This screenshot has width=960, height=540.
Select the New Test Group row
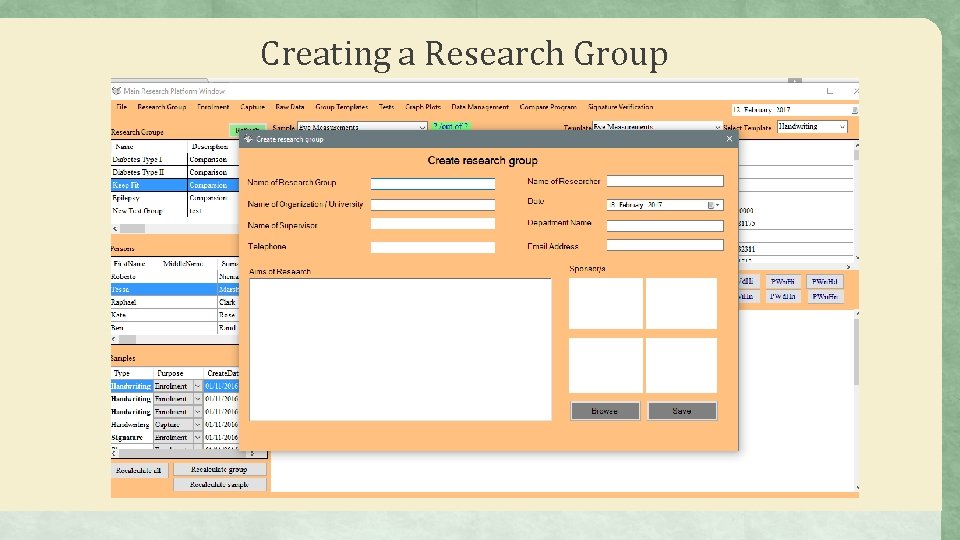[x=174, y=211]
